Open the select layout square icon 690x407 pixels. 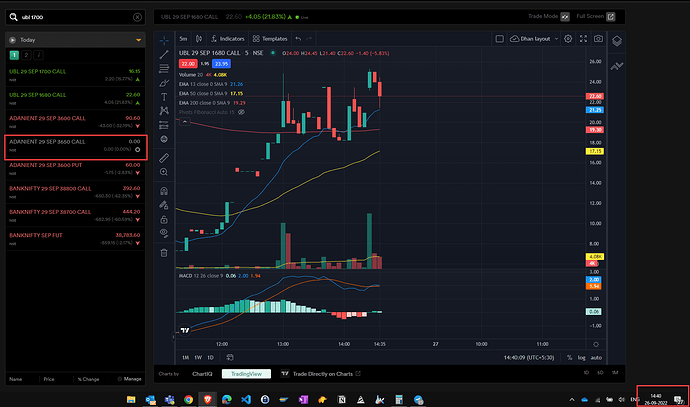pos(499,39)
